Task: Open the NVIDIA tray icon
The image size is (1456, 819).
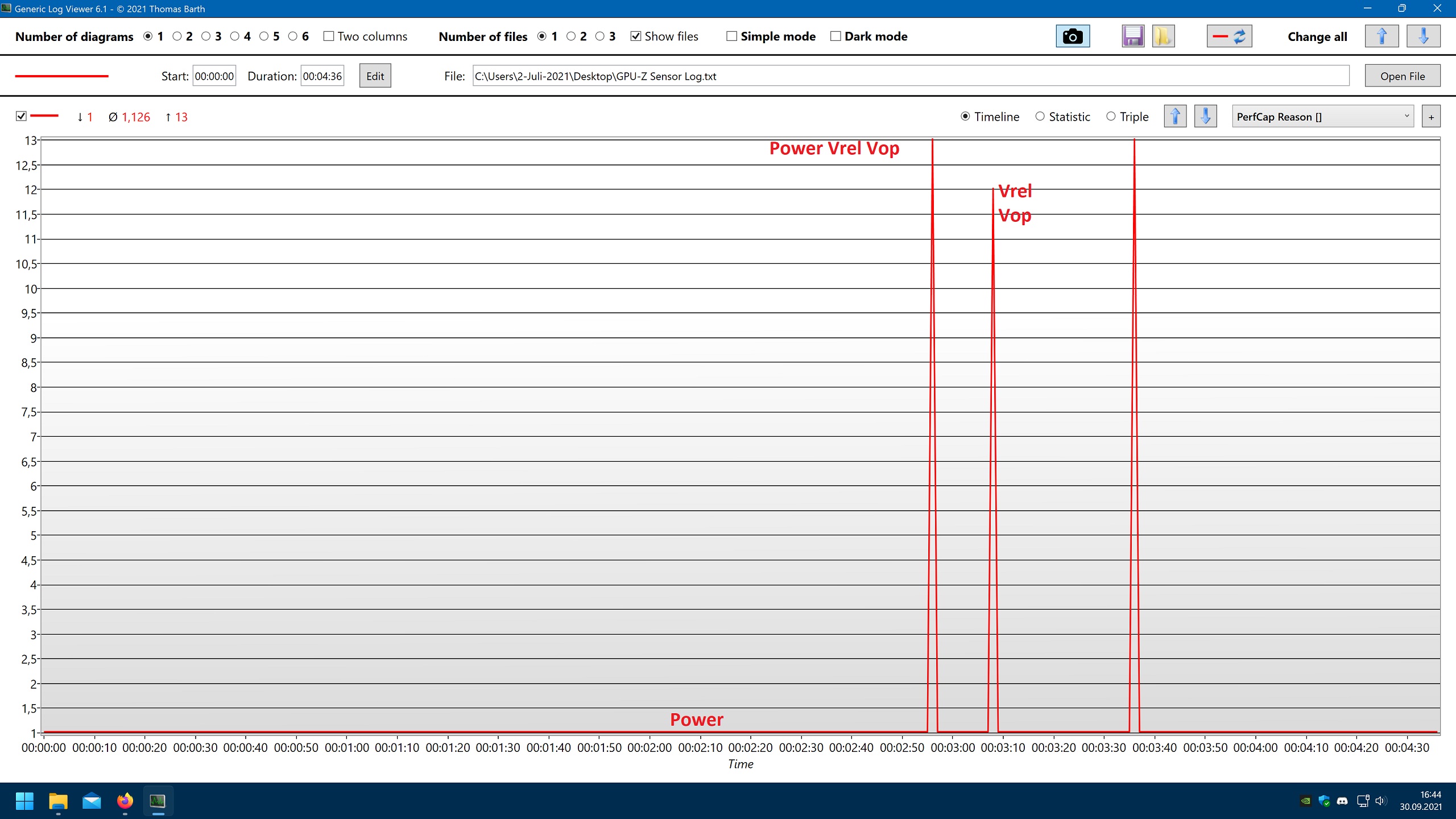Action: (x=1306, y=801)
